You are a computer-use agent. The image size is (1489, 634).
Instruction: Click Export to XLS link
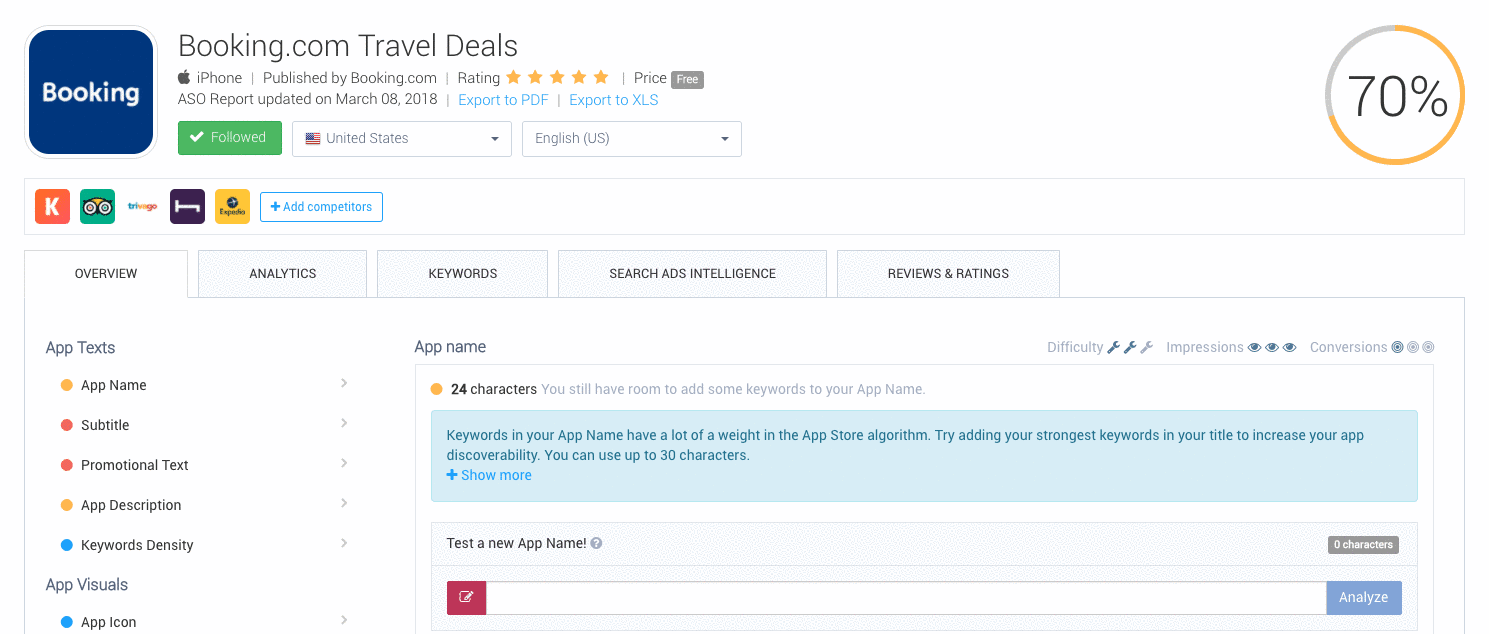(614, 100)
